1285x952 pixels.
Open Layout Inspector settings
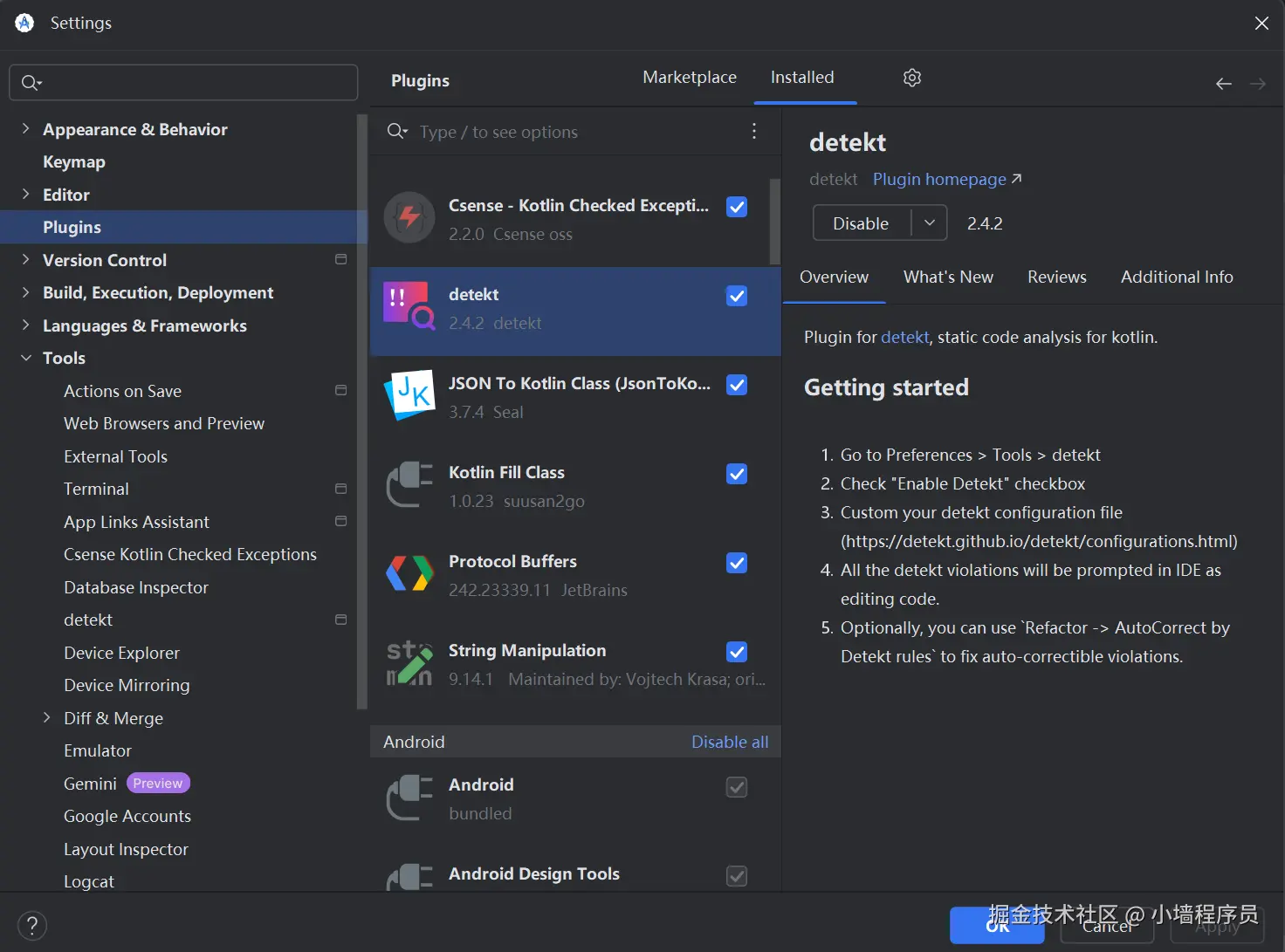(x=126, y=849)
